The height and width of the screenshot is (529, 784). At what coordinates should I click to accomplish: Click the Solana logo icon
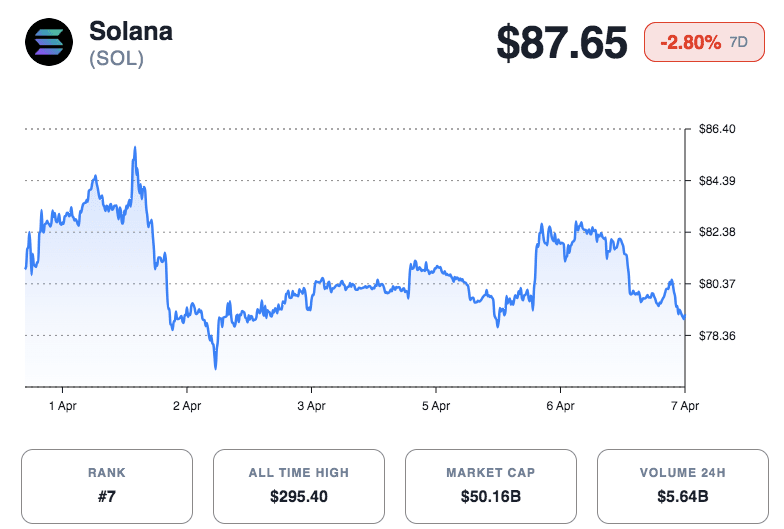(48, 42)
